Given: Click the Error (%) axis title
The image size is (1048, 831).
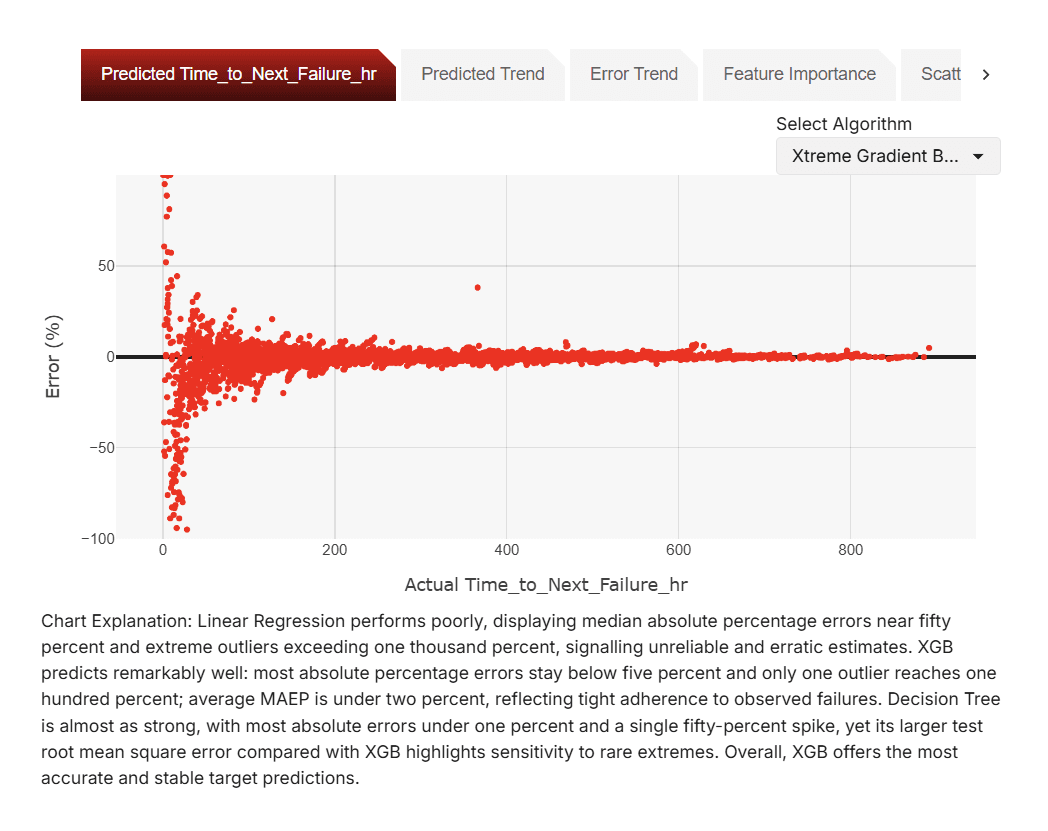Looking at the screenshot, I should point(53,356).
